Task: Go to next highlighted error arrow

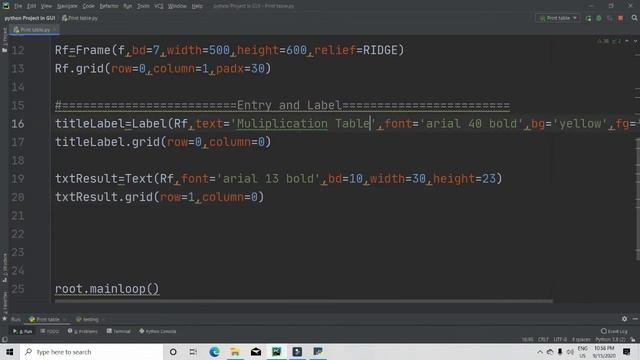Action: [x=635, y=41]
